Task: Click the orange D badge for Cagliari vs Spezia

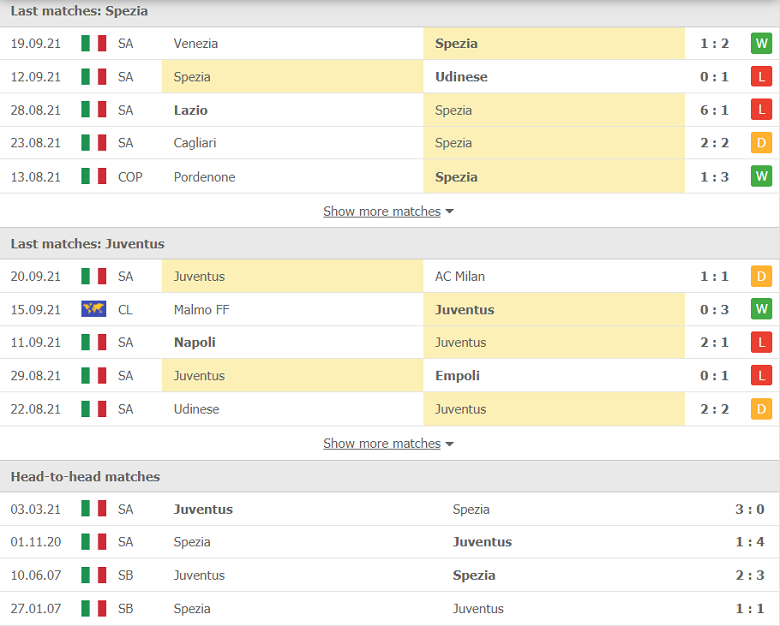Action: click(x=761, y=143)
